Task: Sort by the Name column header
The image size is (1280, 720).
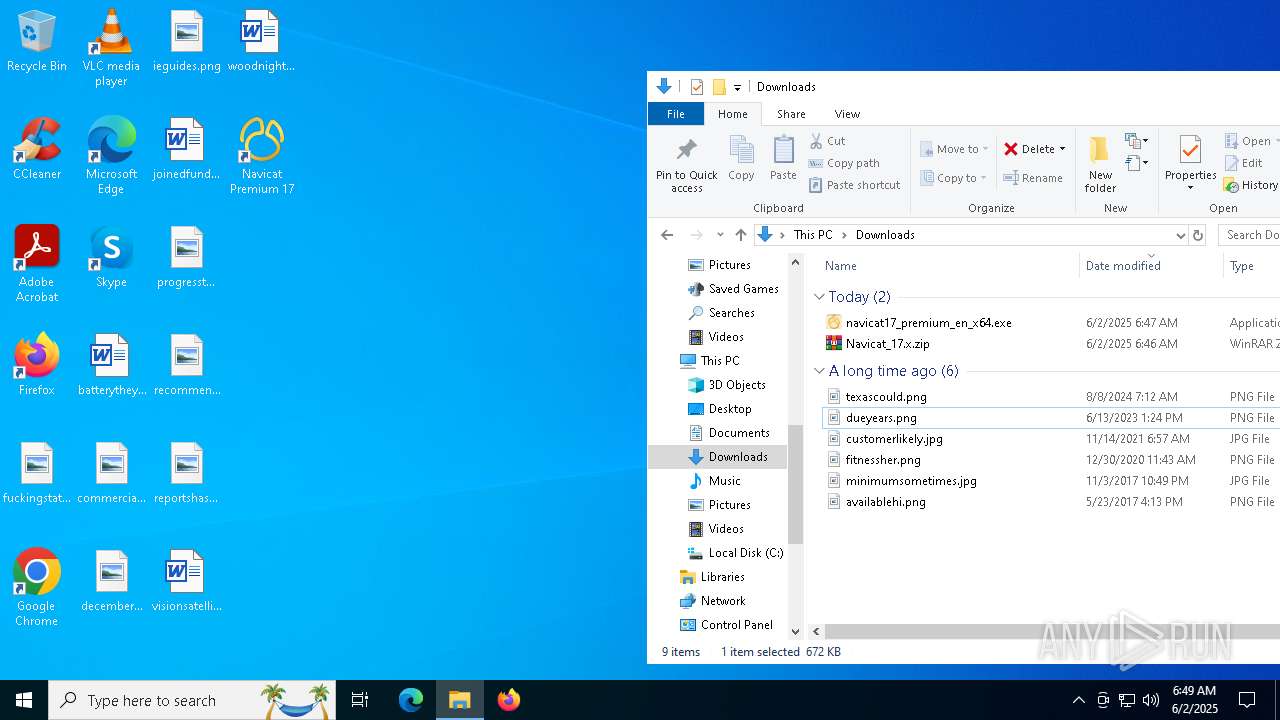Action: point(840,266)
